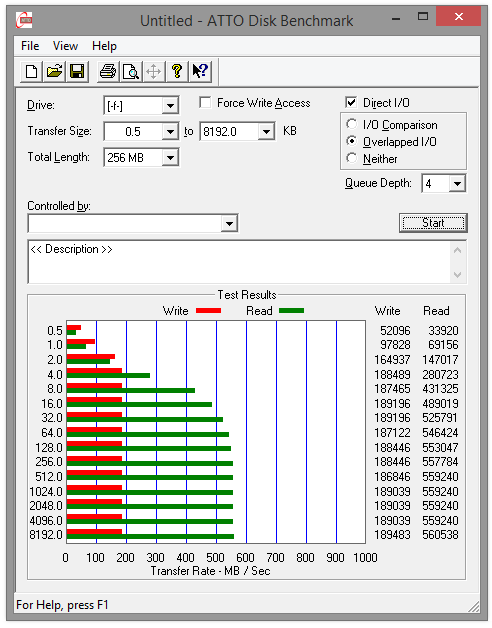Click the window resize grip in status bar
Screen dimensions: 492x628
click(474, 606)
